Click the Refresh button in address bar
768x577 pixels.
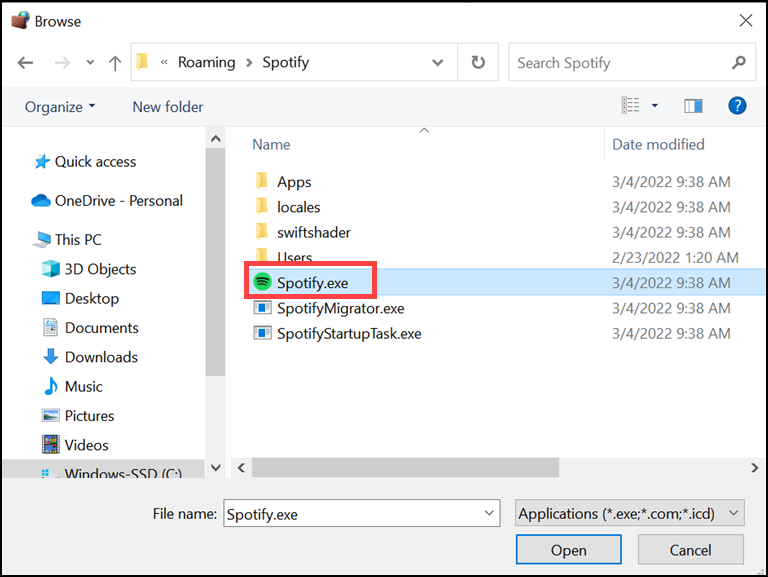pos(478,62)
